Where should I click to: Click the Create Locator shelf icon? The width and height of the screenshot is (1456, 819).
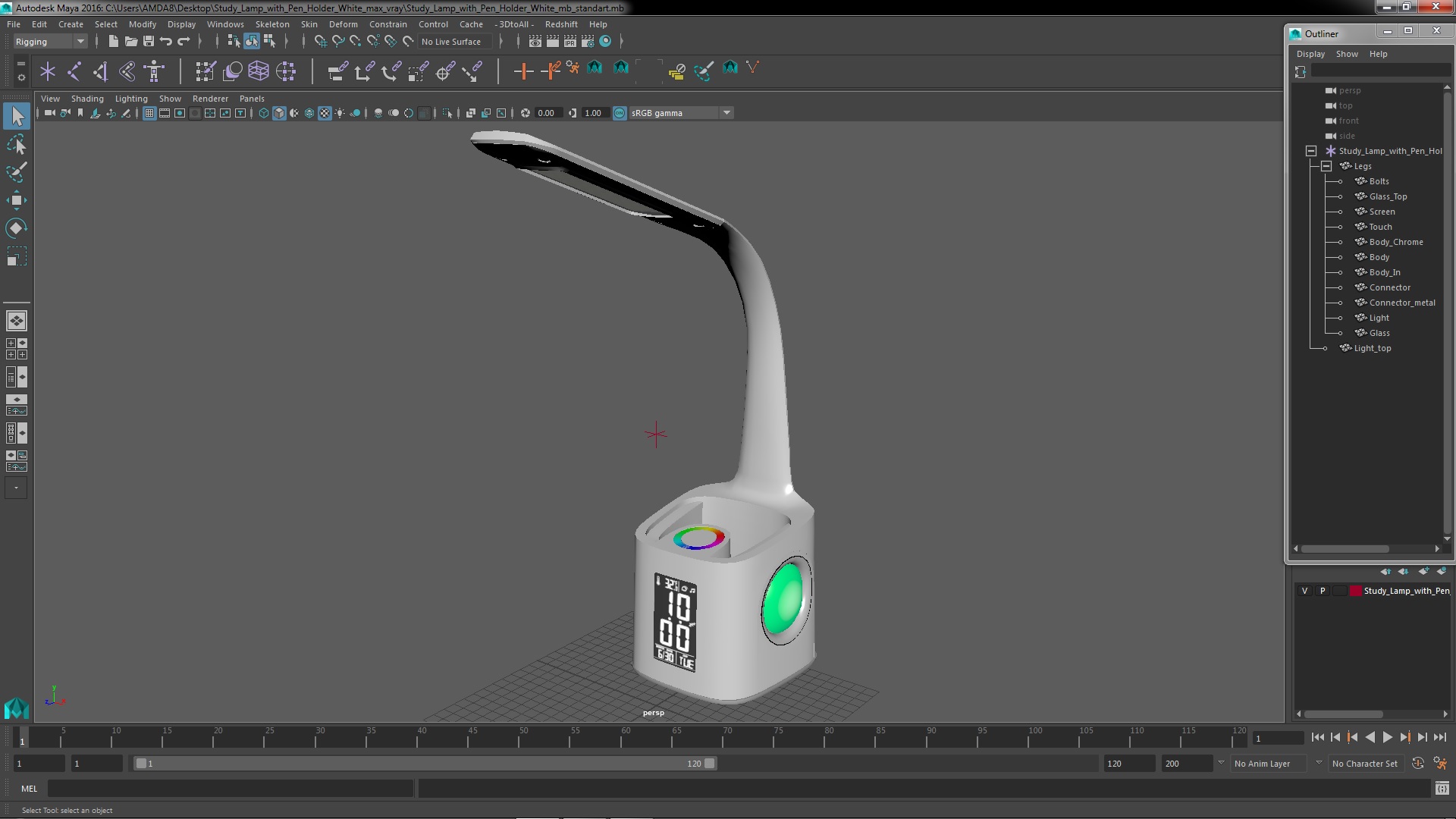(48, 71)
